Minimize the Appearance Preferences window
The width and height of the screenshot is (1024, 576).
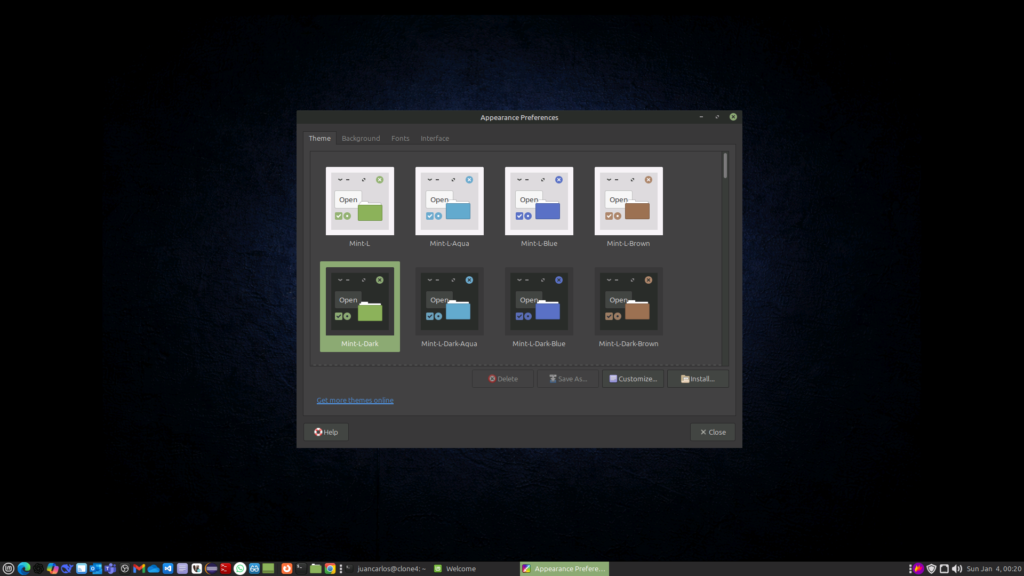(x=701, y=117)
